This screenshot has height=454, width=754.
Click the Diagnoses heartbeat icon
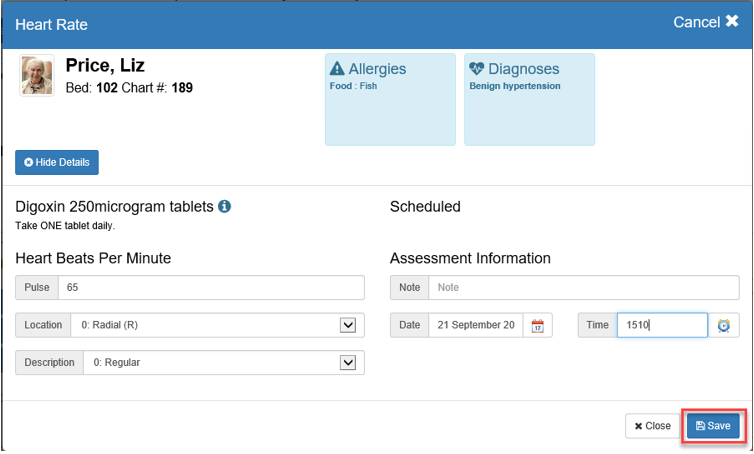click(x=476, y=69)
